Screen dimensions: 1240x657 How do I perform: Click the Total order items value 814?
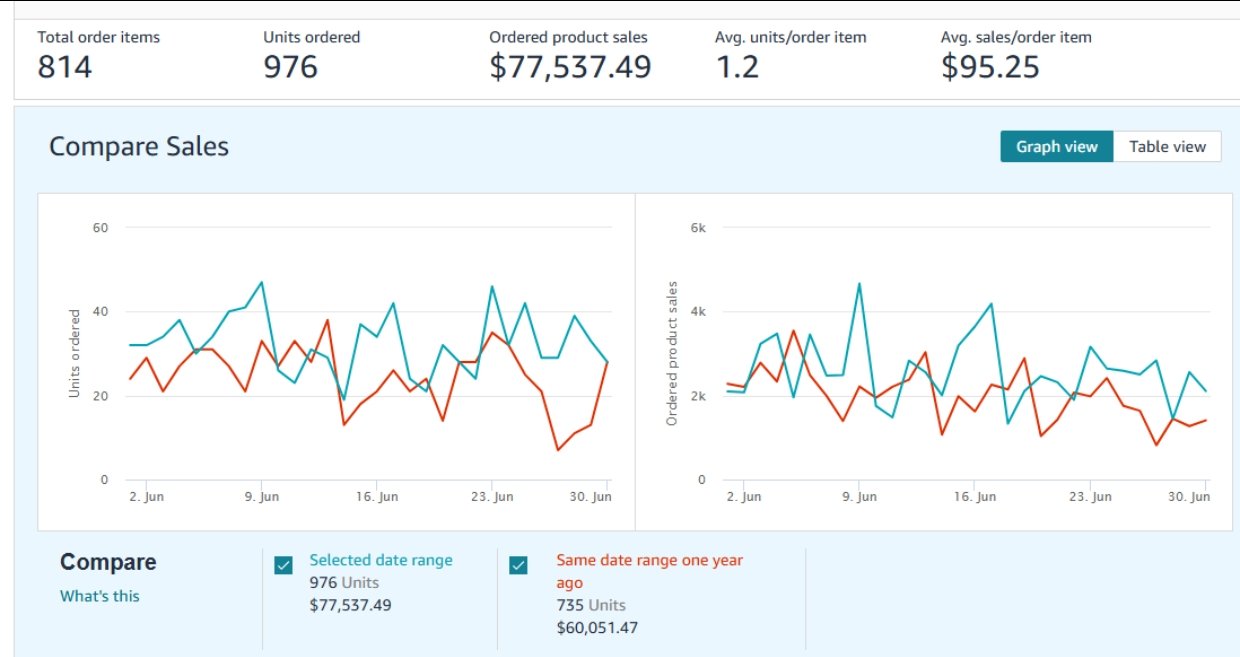[x=65, y=67]
